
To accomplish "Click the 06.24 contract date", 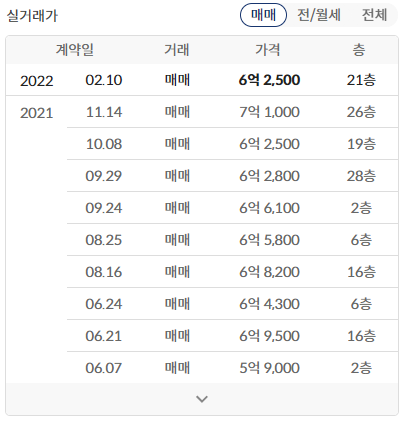I will click(x=104, y=304).
